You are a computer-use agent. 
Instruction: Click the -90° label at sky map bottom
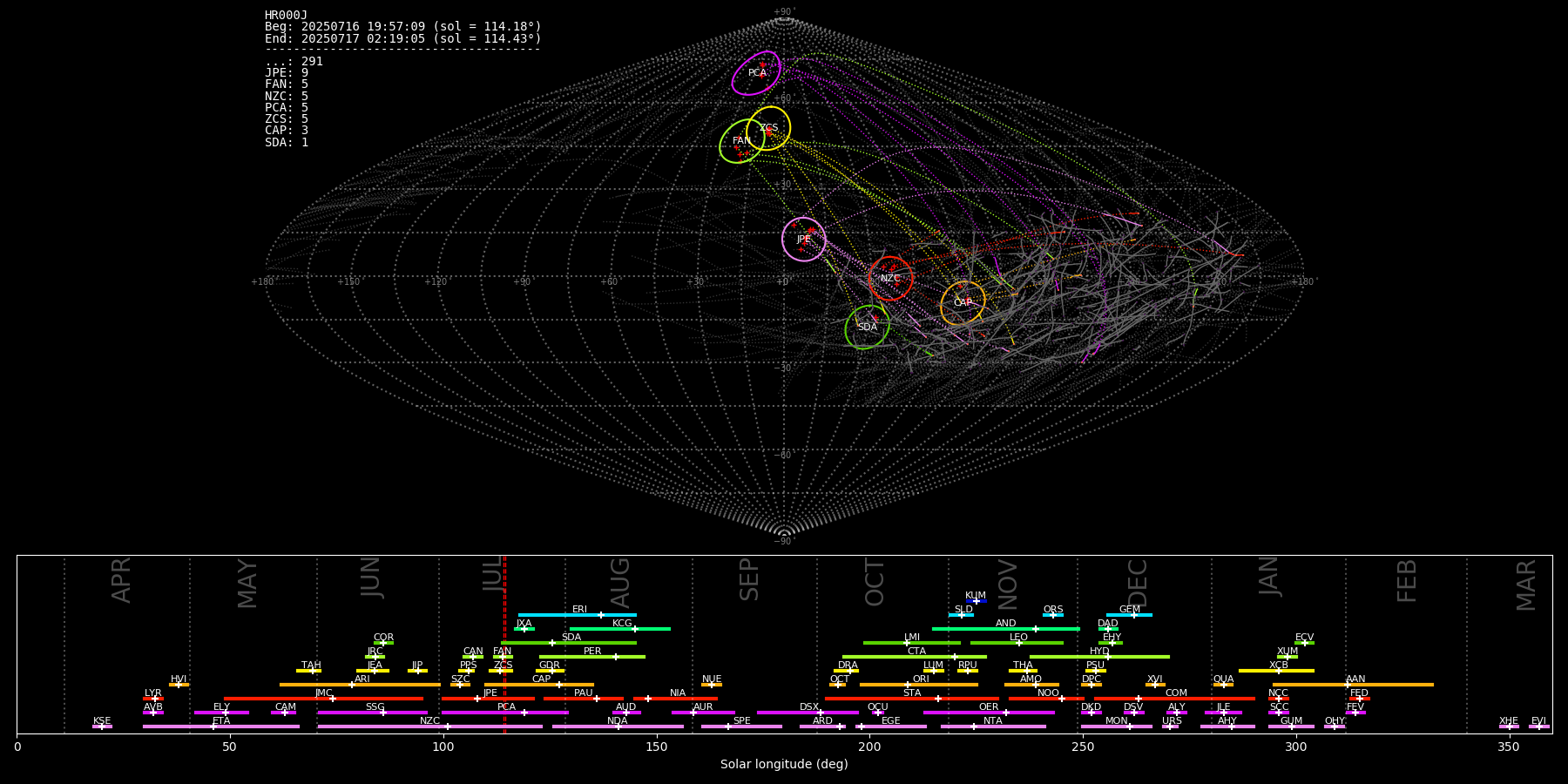pos(784,542)
